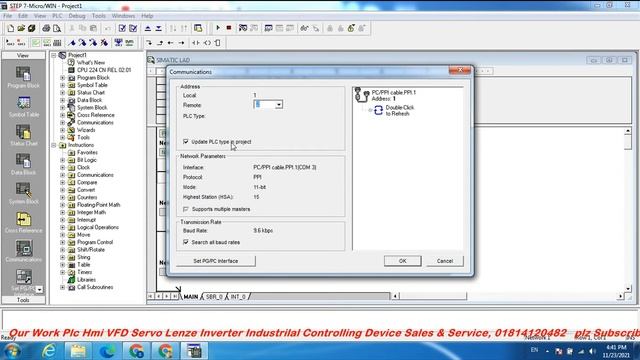The image size is (640, 360).
Task: Click the editor vertical scrollbar down arrow
Action: coord(628,289)
